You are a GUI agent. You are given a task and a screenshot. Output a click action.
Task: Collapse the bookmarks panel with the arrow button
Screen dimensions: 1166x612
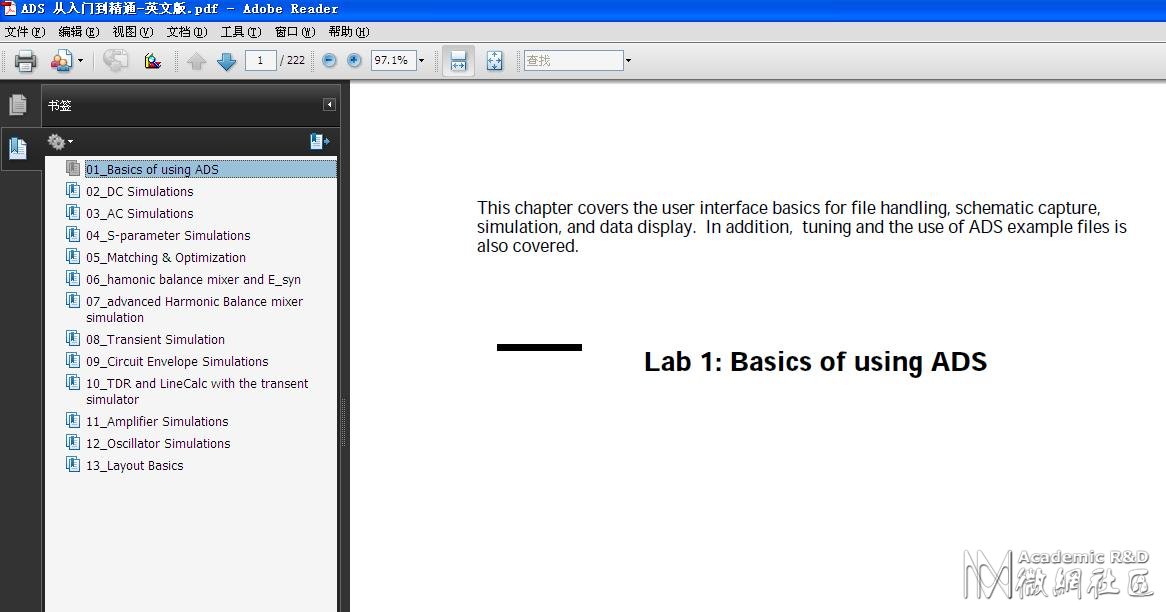click(329, 105)
